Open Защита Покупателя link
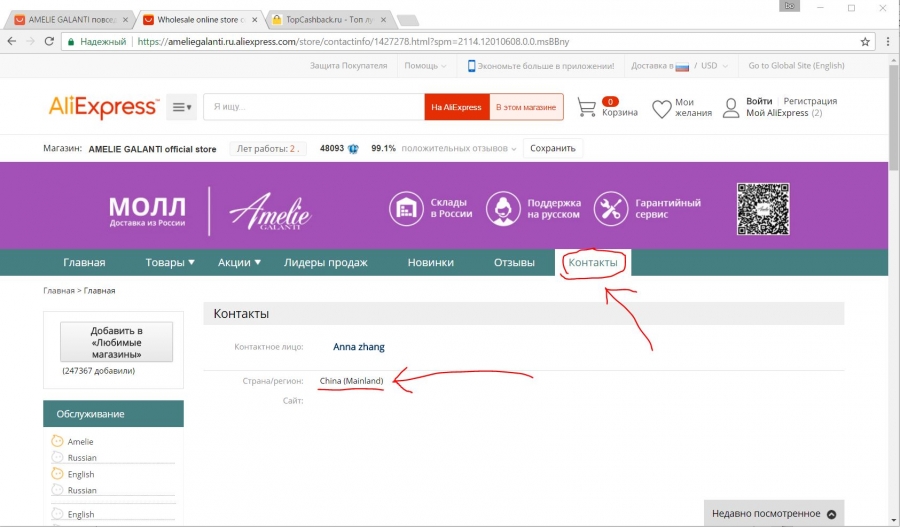Viewport: 900px width, 527px height. (348, 66)
